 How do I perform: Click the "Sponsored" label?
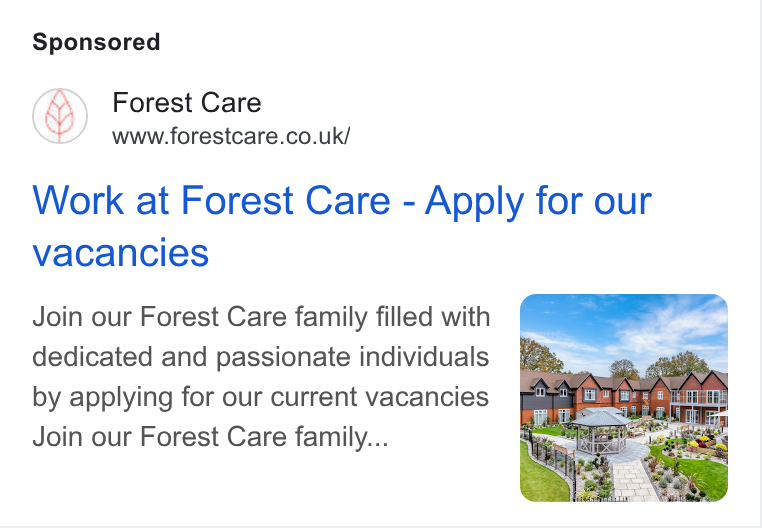(96, 42)
